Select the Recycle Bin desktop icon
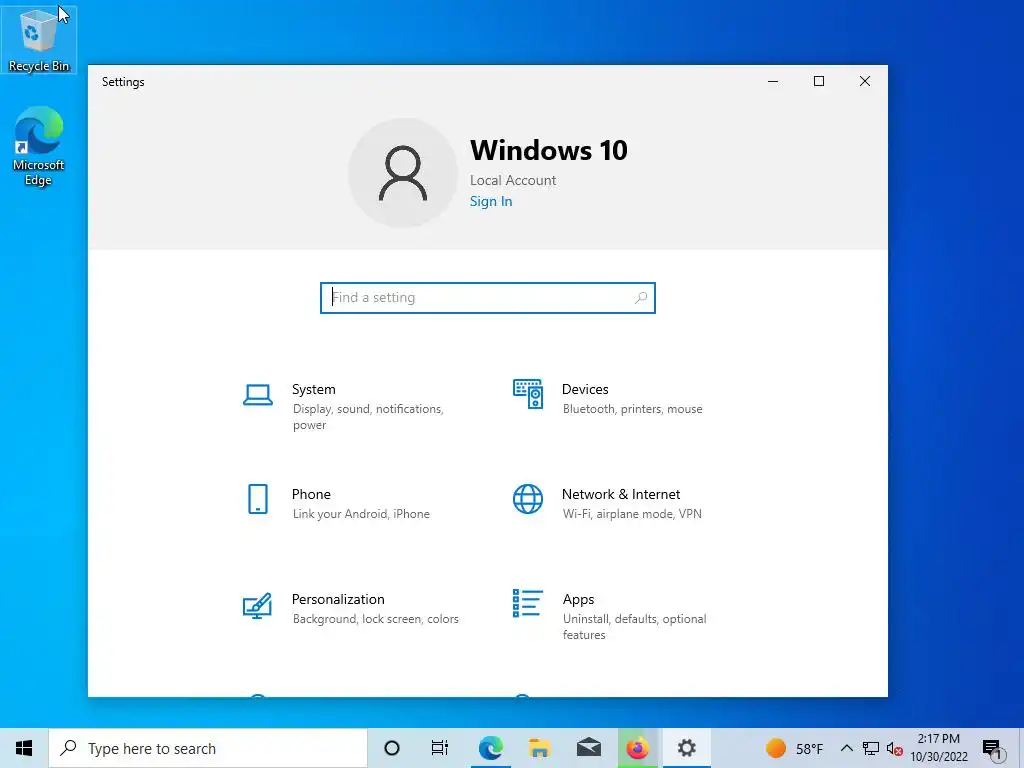This screenshot has height=768, width=1024. tap(39, 40)
